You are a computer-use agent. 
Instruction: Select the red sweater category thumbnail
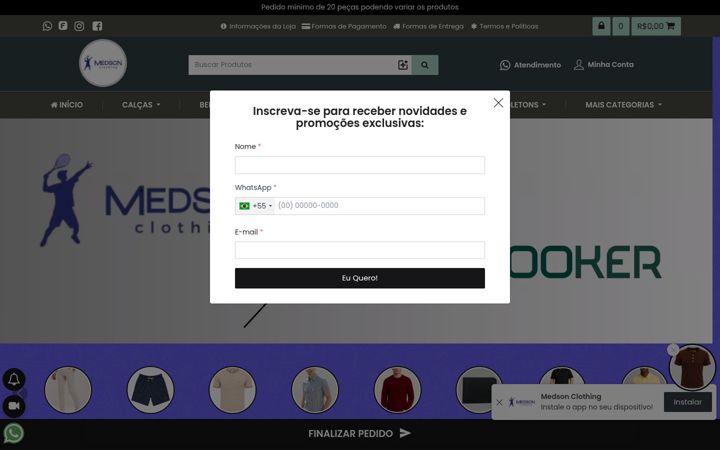(x=397, y=390)
